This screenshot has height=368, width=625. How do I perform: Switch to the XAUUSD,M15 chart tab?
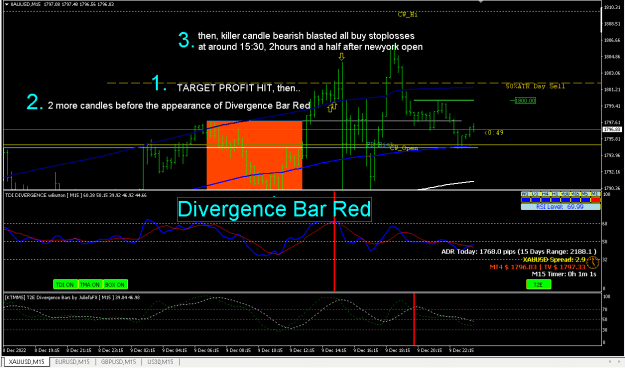pyautogui.click(x=27, y=362)
